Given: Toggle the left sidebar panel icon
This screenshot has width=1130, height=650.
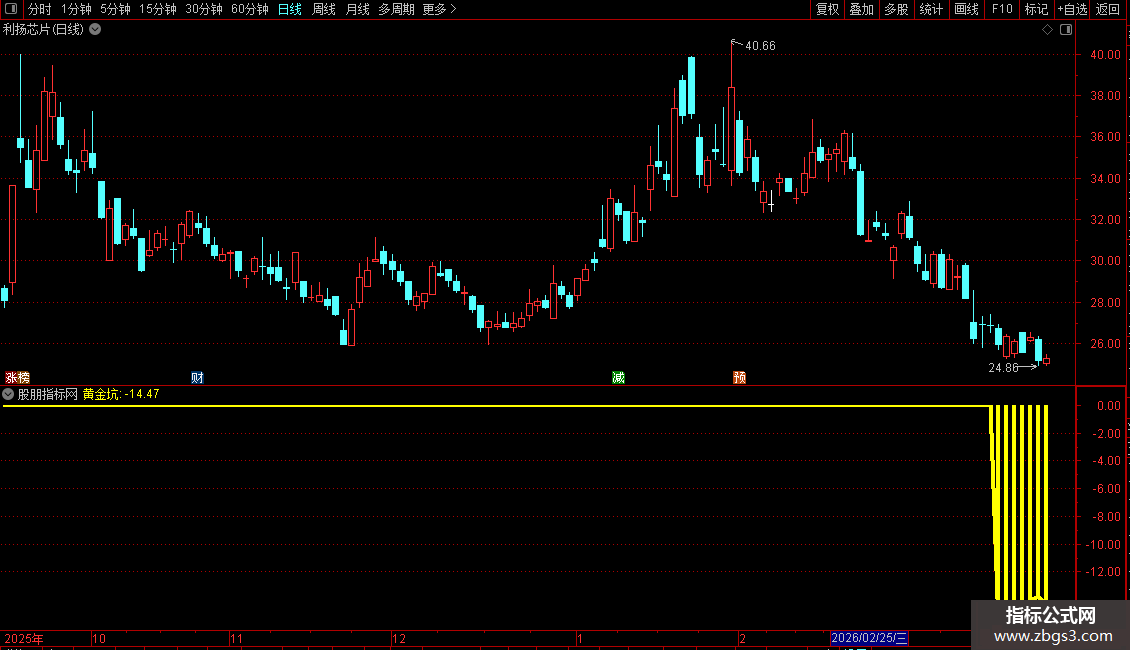Looking at the screenshot, I should pyautogui.click(x=11, y=9).
